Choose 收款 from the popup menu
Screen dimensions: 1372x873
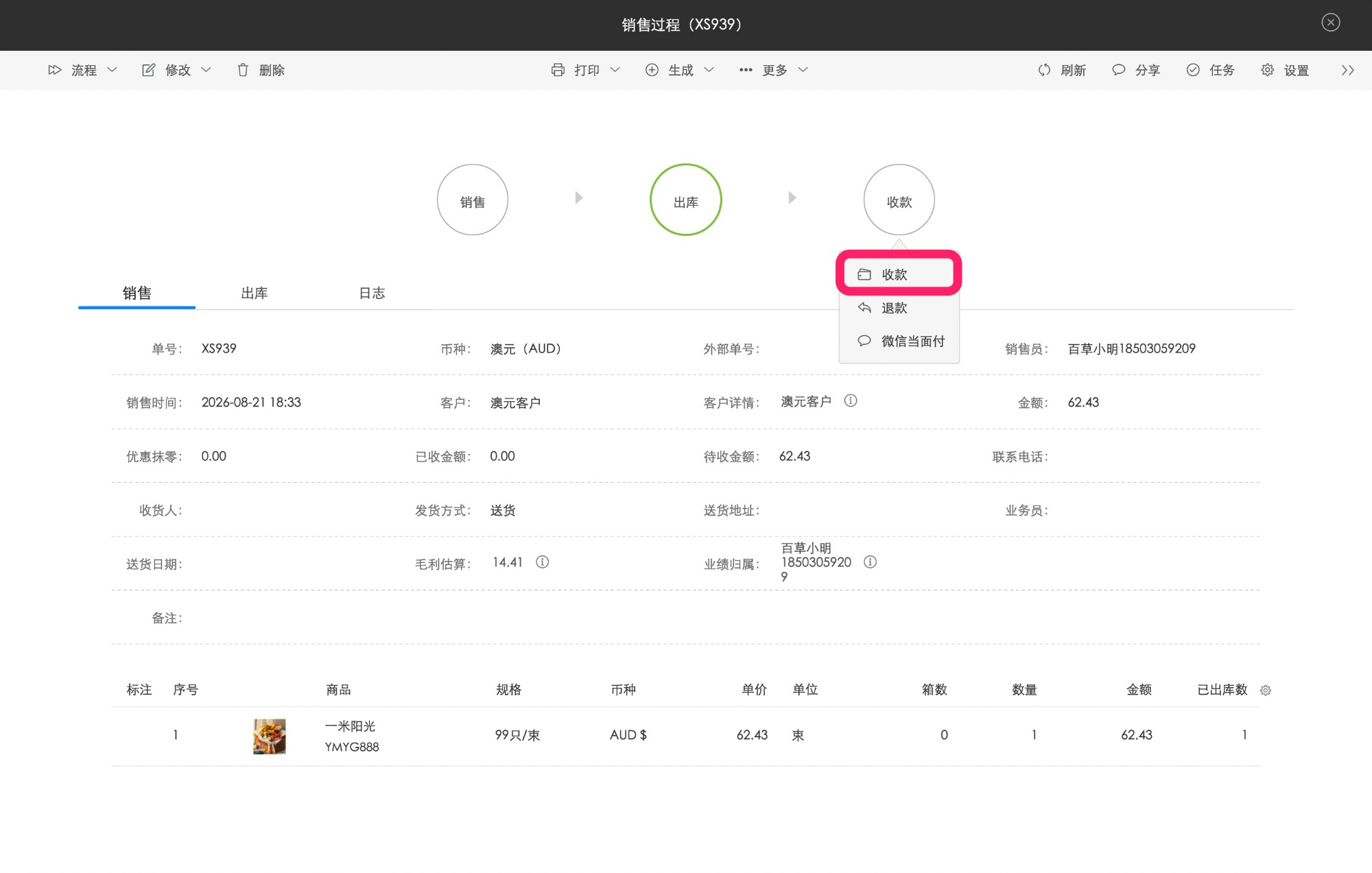tap(899, 274)
